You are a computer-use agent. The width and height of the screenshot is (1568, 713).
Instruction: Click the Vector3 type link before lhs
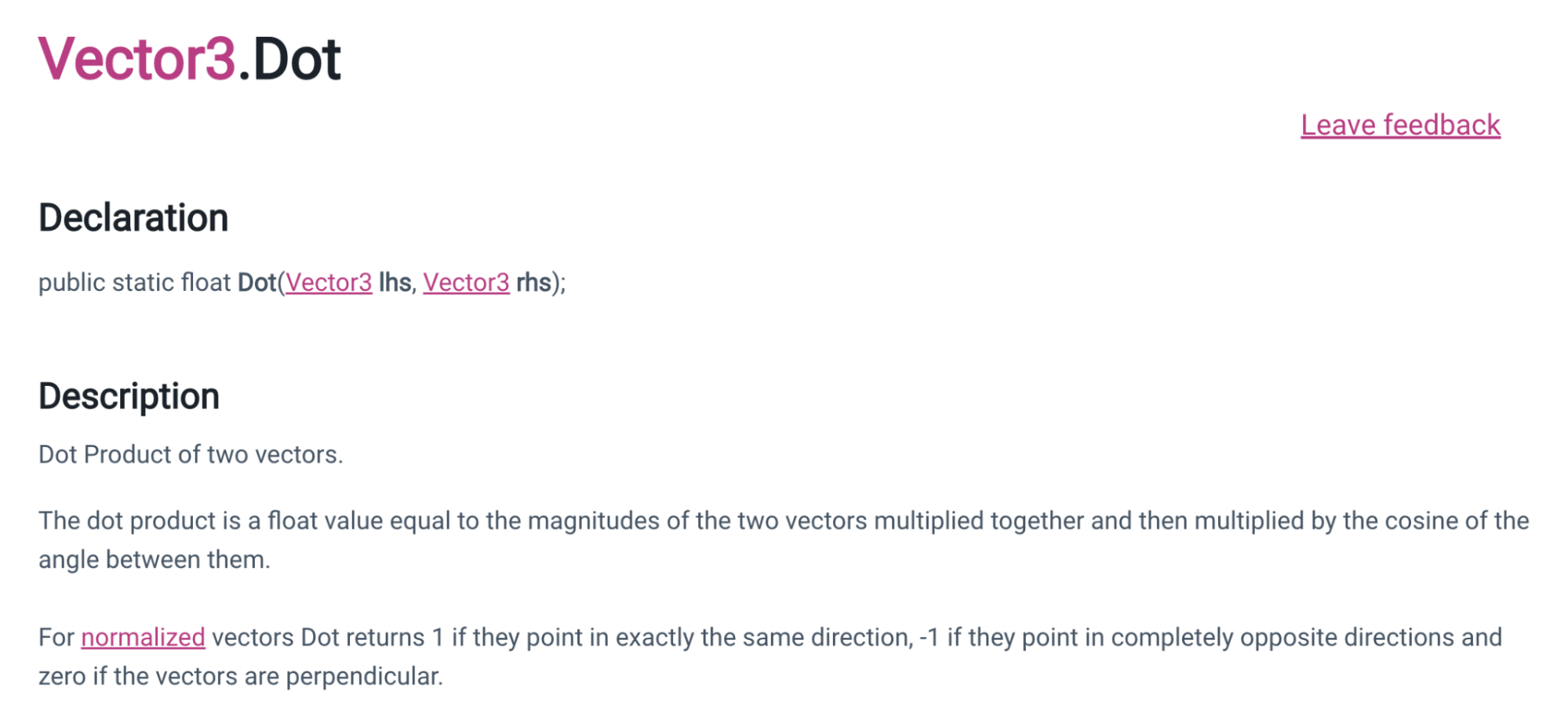pos(329,282)
